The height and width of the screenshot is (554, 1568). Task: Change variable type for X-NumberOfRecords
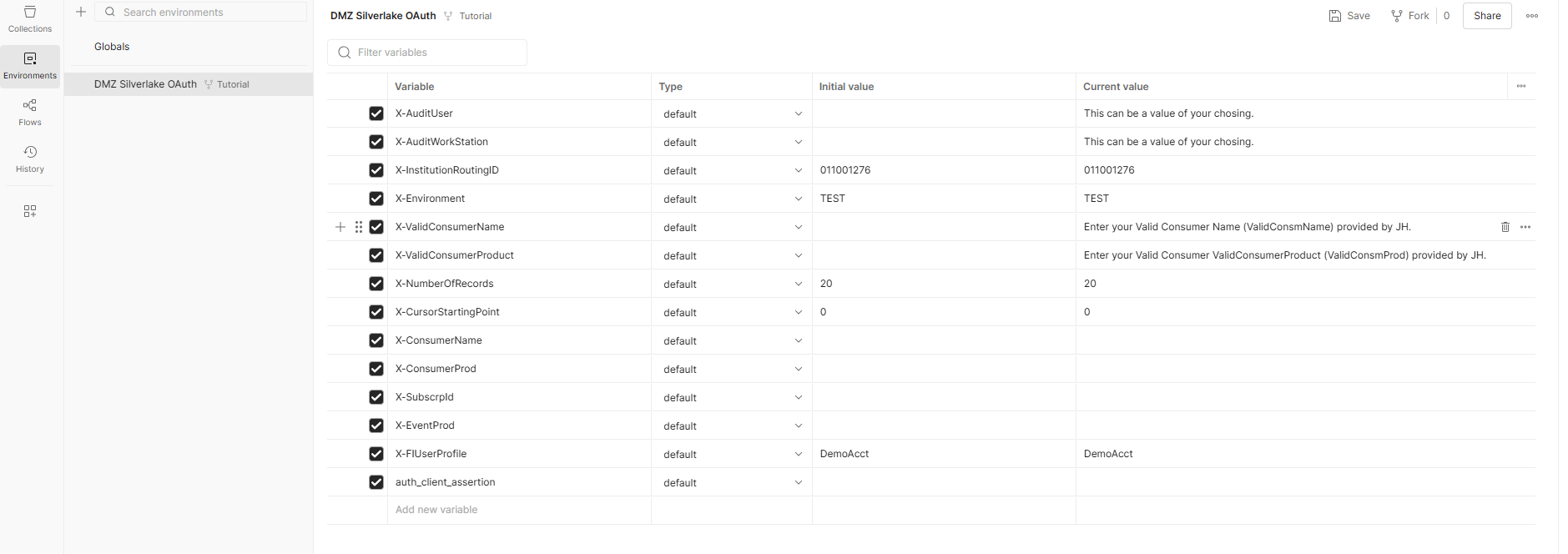[731, 283]
